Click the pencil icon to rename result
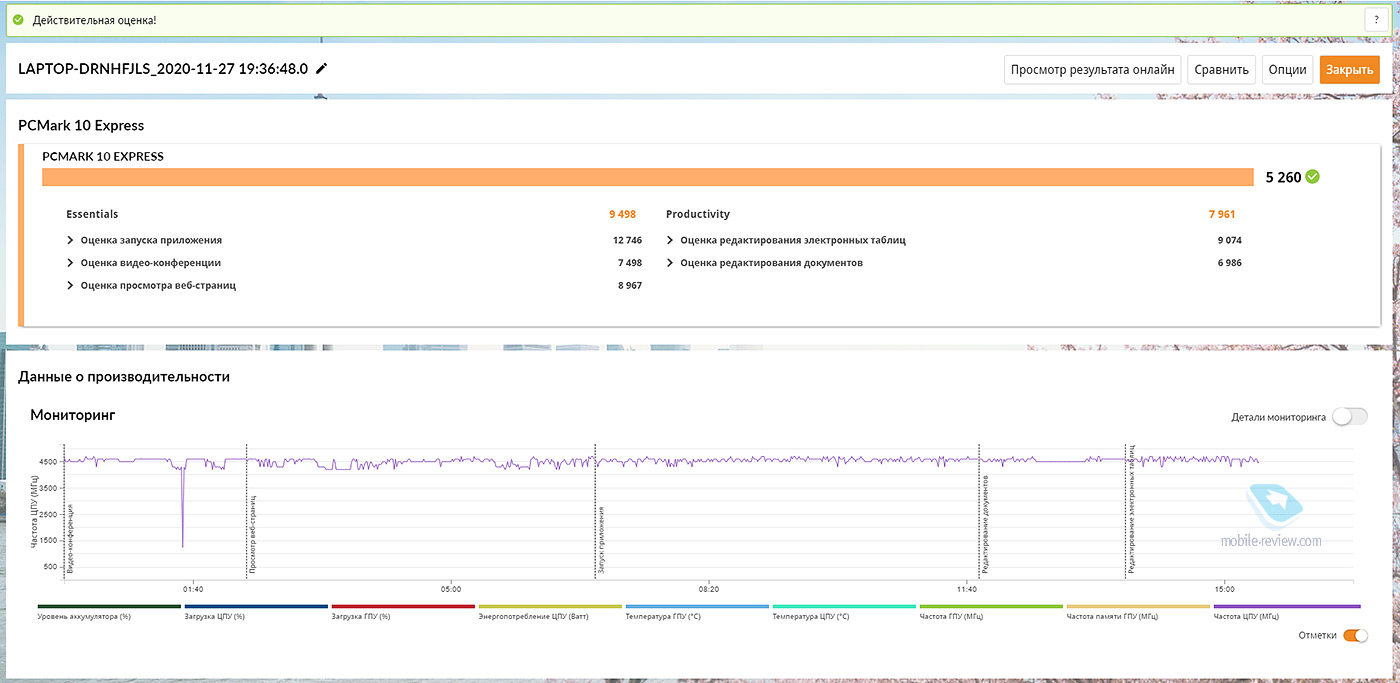Image resolution: width=1400 pixels, height=683 pixels. [x=321, y=69]
